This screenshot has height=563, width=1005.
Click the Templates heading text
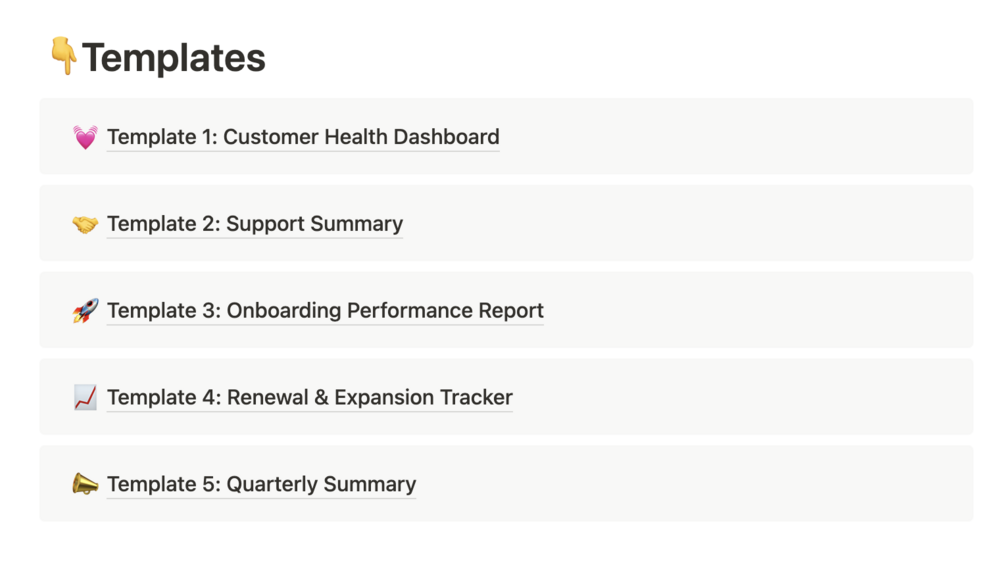(174, 58)
